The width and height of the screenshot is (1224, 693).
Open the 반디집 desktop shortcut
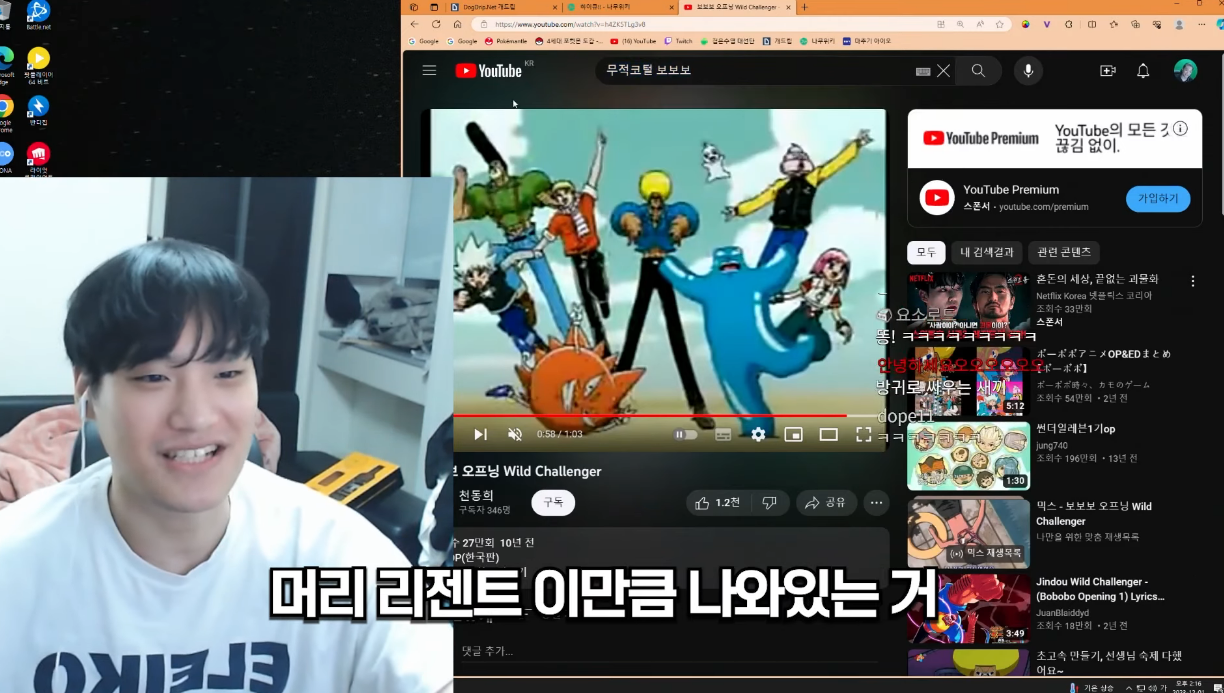click(38, 110)
